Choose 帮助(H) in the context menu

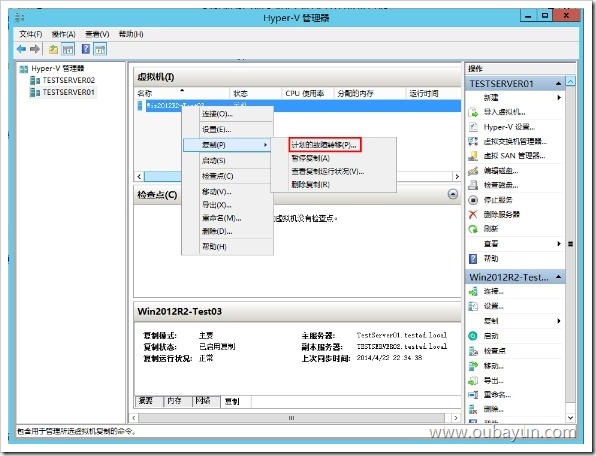(x=227, y=247)
